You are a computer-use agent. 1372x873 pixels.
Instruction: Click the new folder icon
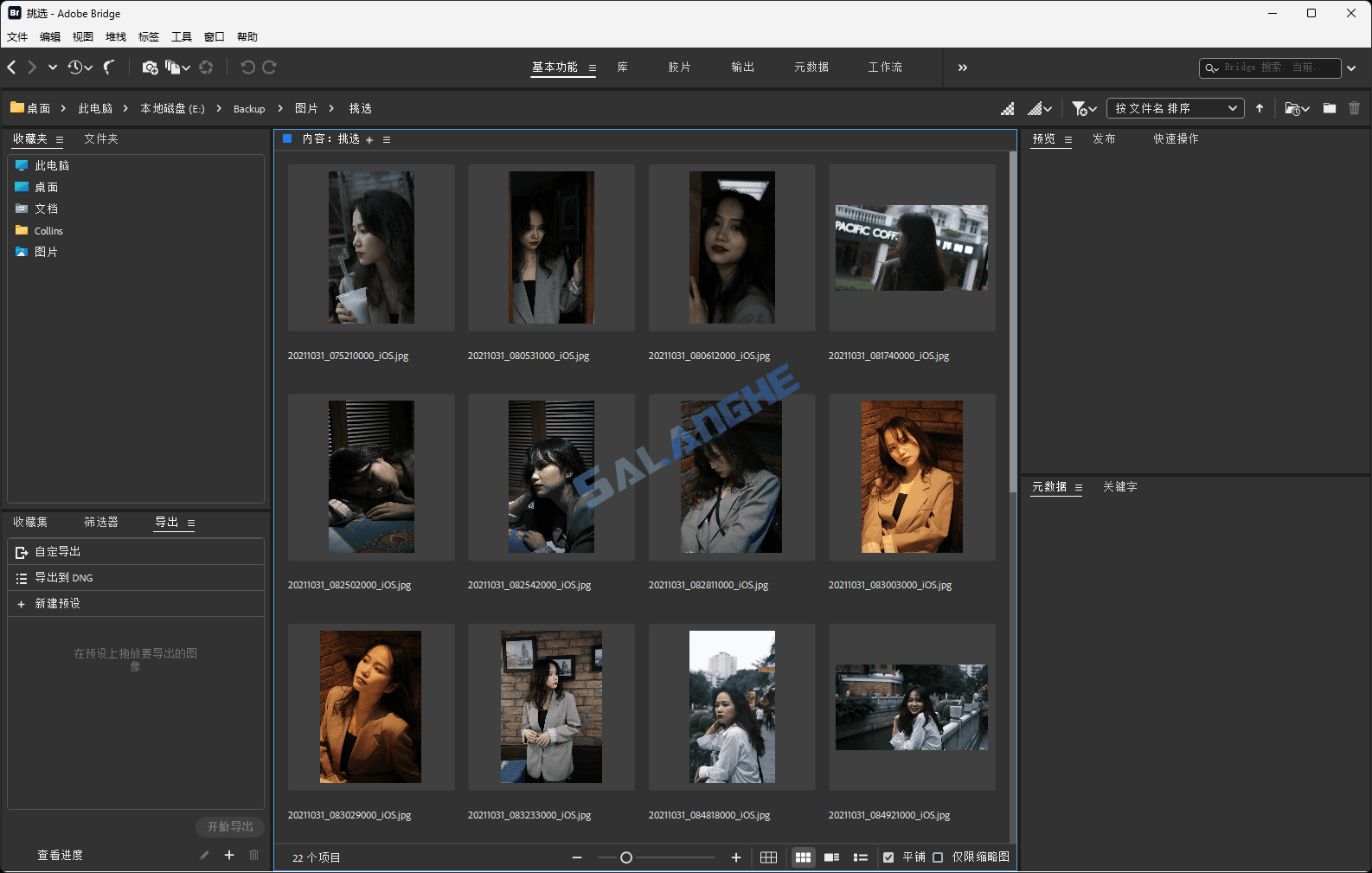(x=1330, y=108)
